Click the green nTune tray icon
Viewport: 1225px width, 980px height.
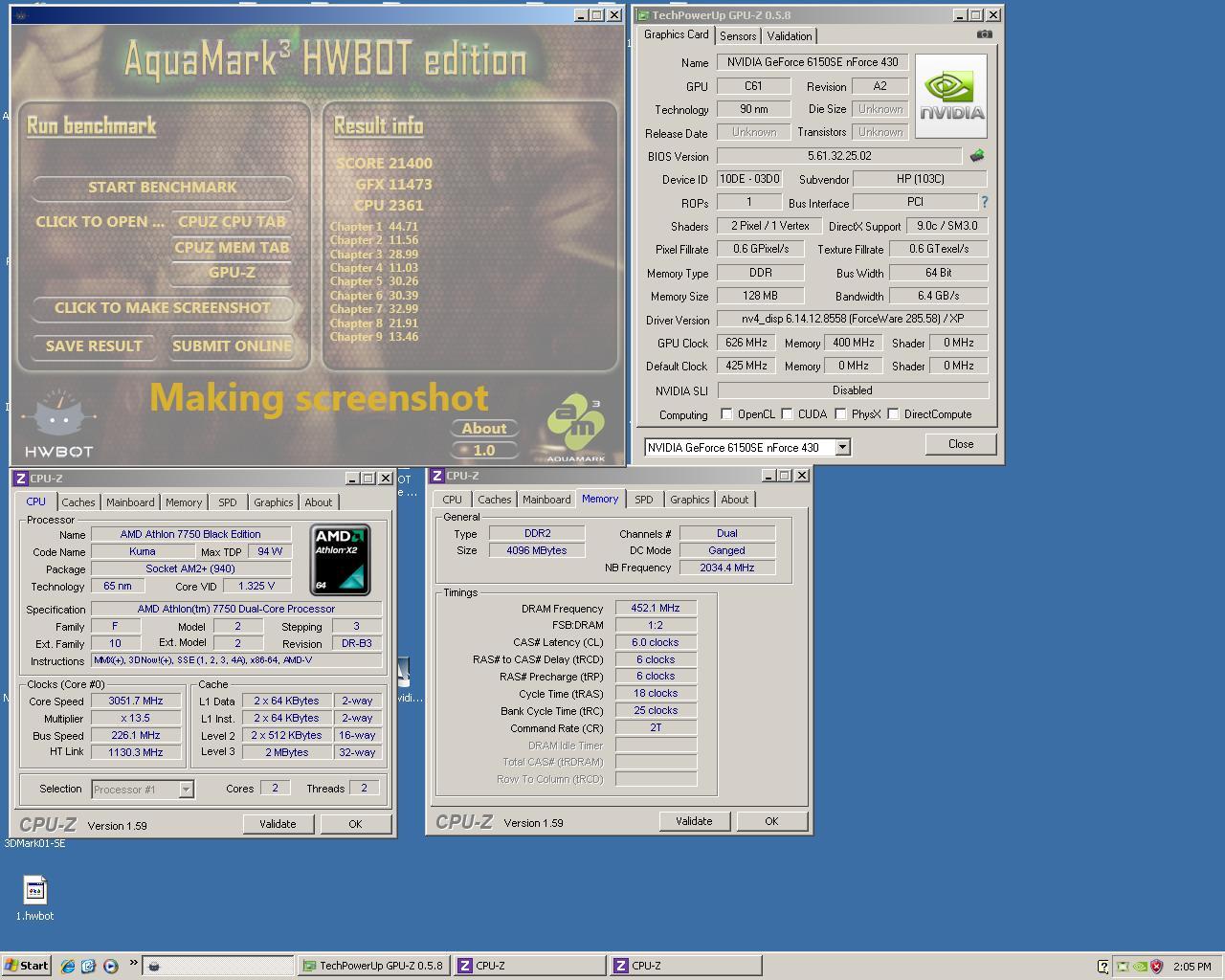pyautogui.click(x=1124, y=967)
